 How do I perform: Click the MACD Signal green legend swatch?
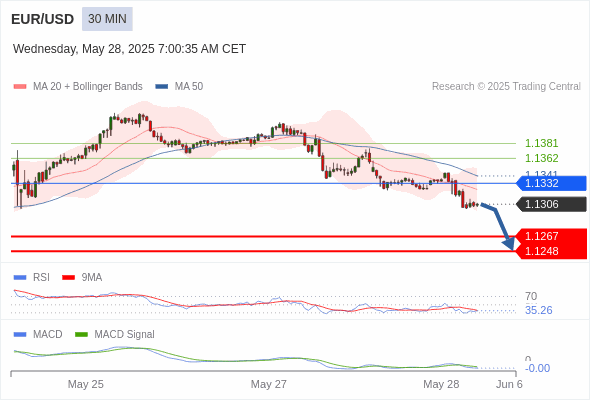(x=82, y=335)
